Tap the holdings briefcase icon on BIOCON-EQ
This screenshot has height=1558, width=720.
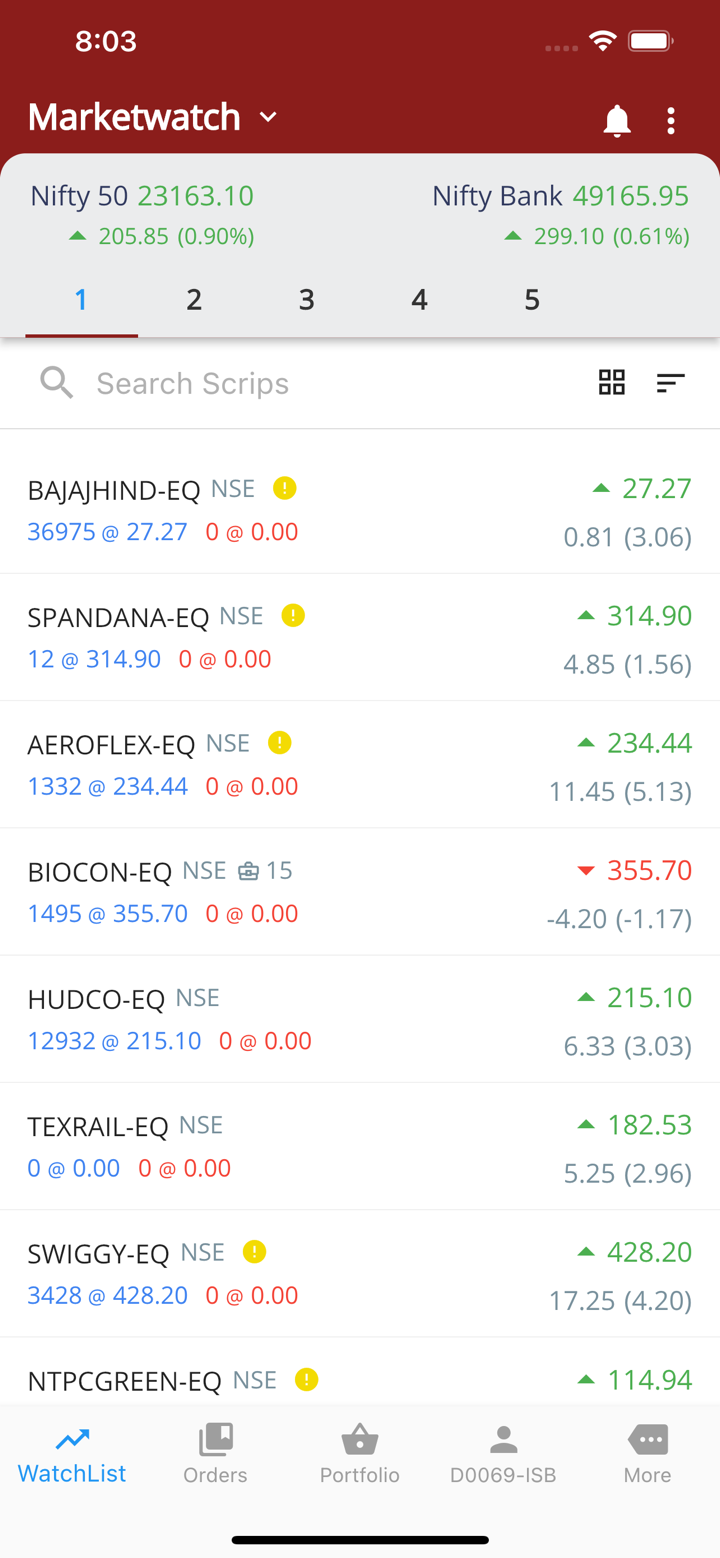(x=248, y=871)
